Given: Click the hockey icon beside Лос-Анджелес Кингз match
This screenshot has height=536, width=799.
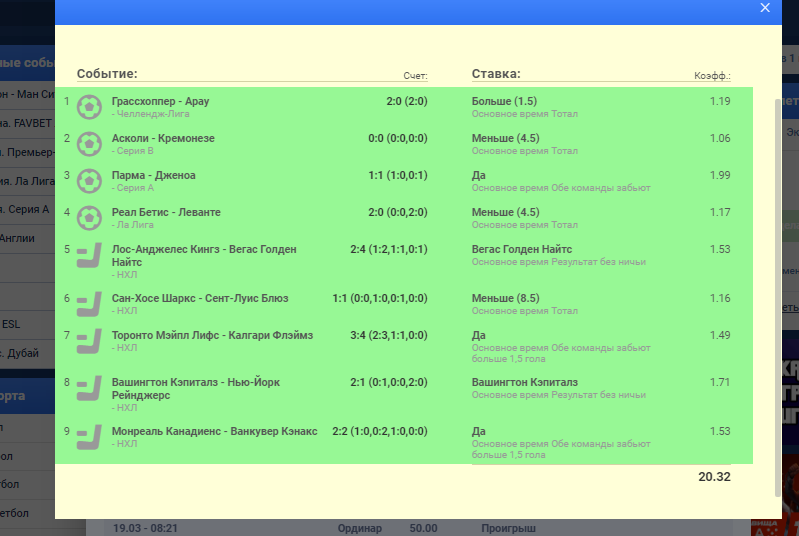Looking at the screenshot, I should pyautogui.click(x=90, y=256).
